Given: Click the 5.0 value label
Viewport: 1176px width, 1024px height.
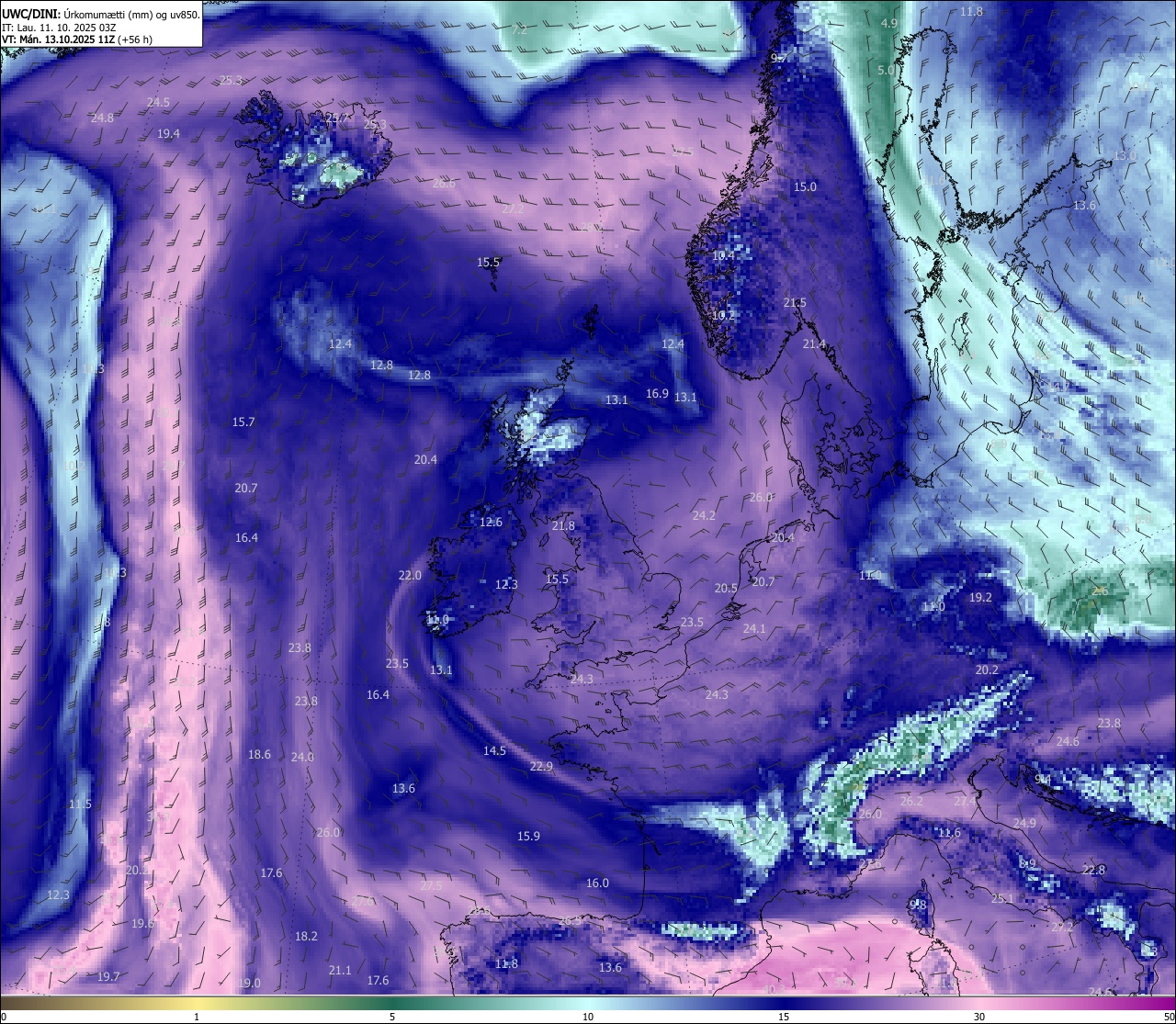Looking at the screenshot, I should 886,70.
